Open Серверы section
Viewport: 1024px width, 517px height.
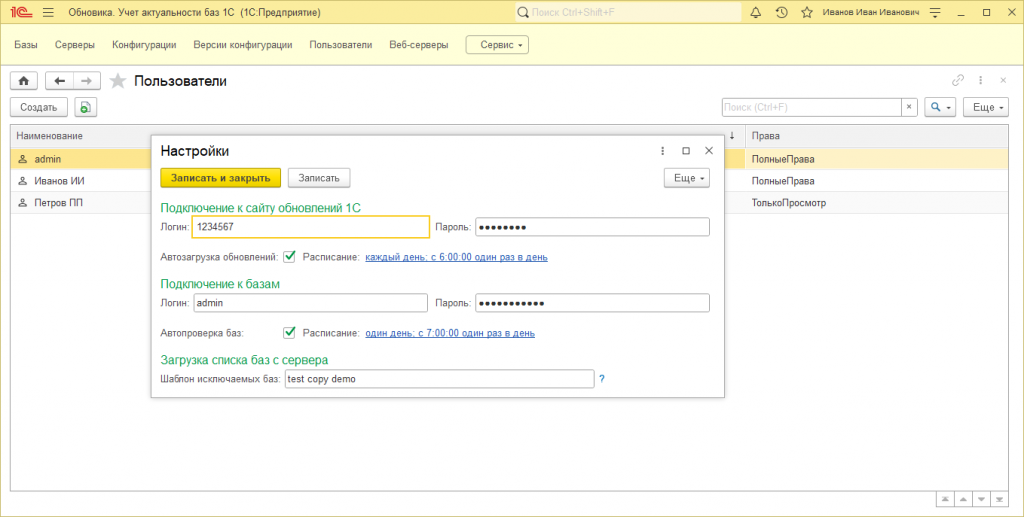click(x=74, y=45)
